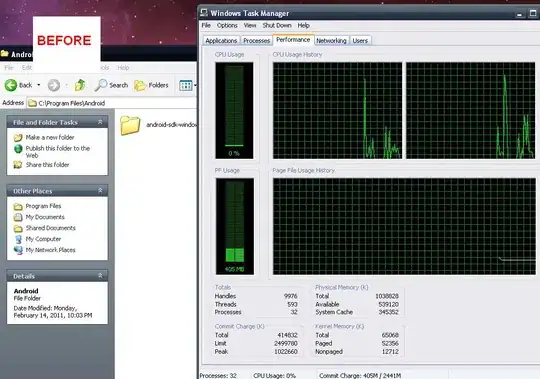Click the Handles value 9976
The width and height of the screenshot is (540, 379).
point(291,296)
